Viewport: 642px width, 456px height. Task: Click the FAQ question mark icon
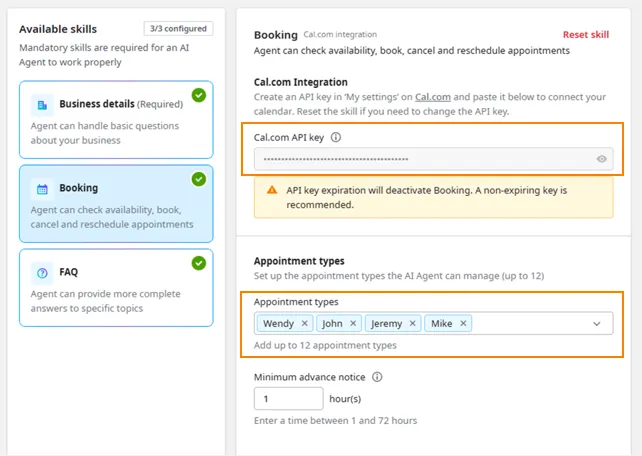point(42,273)
